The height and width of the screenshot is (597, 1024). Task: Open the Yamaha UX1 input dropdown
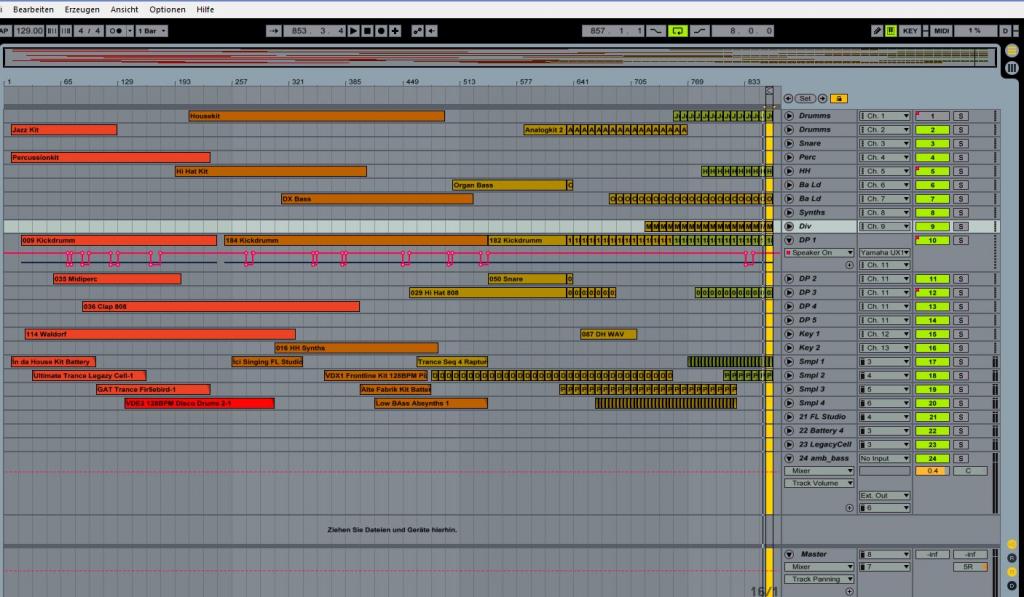(884, 253)
